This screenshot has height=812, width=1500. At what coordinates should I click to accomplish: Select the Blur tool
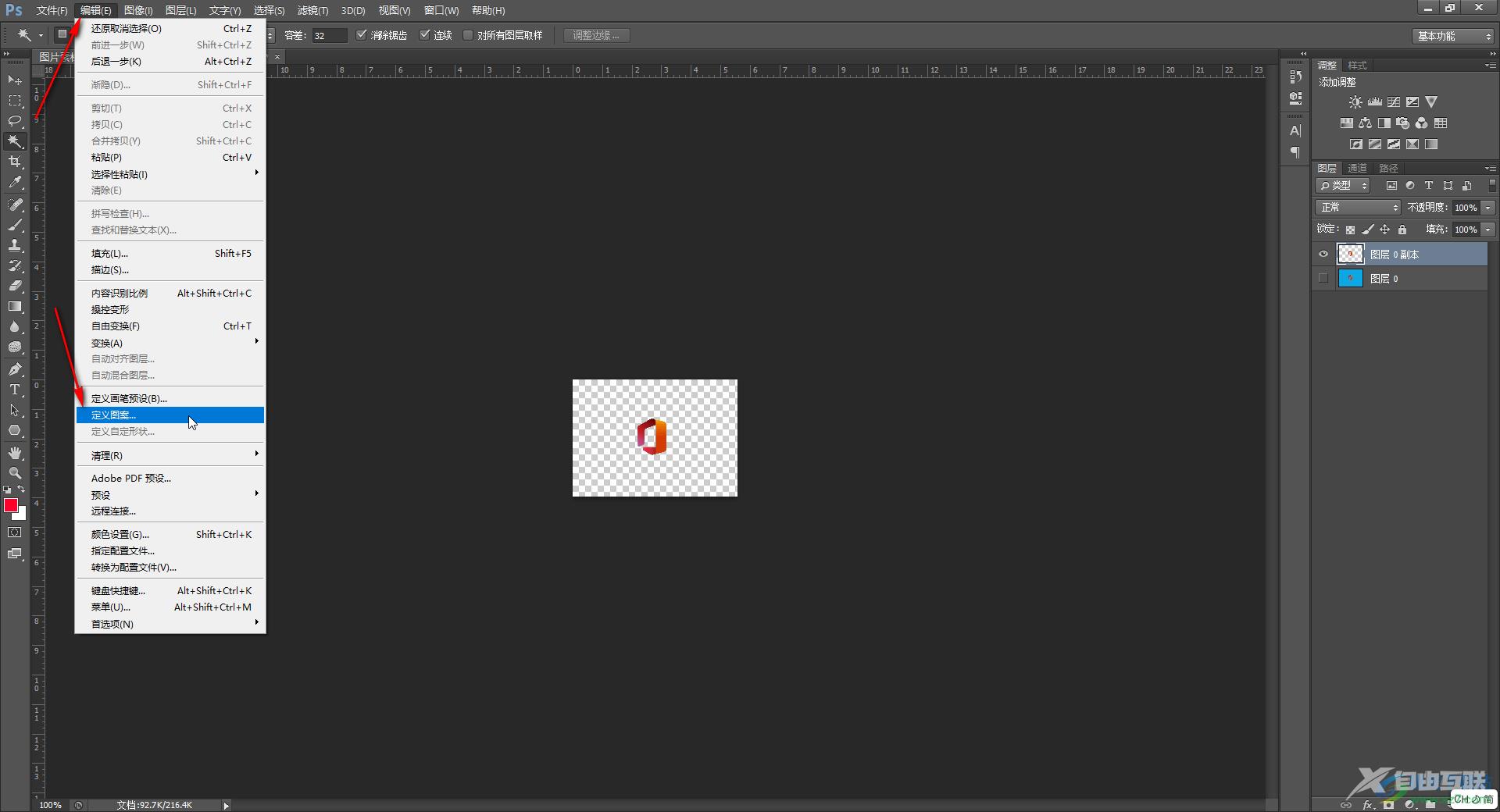[x=15, y=326]
